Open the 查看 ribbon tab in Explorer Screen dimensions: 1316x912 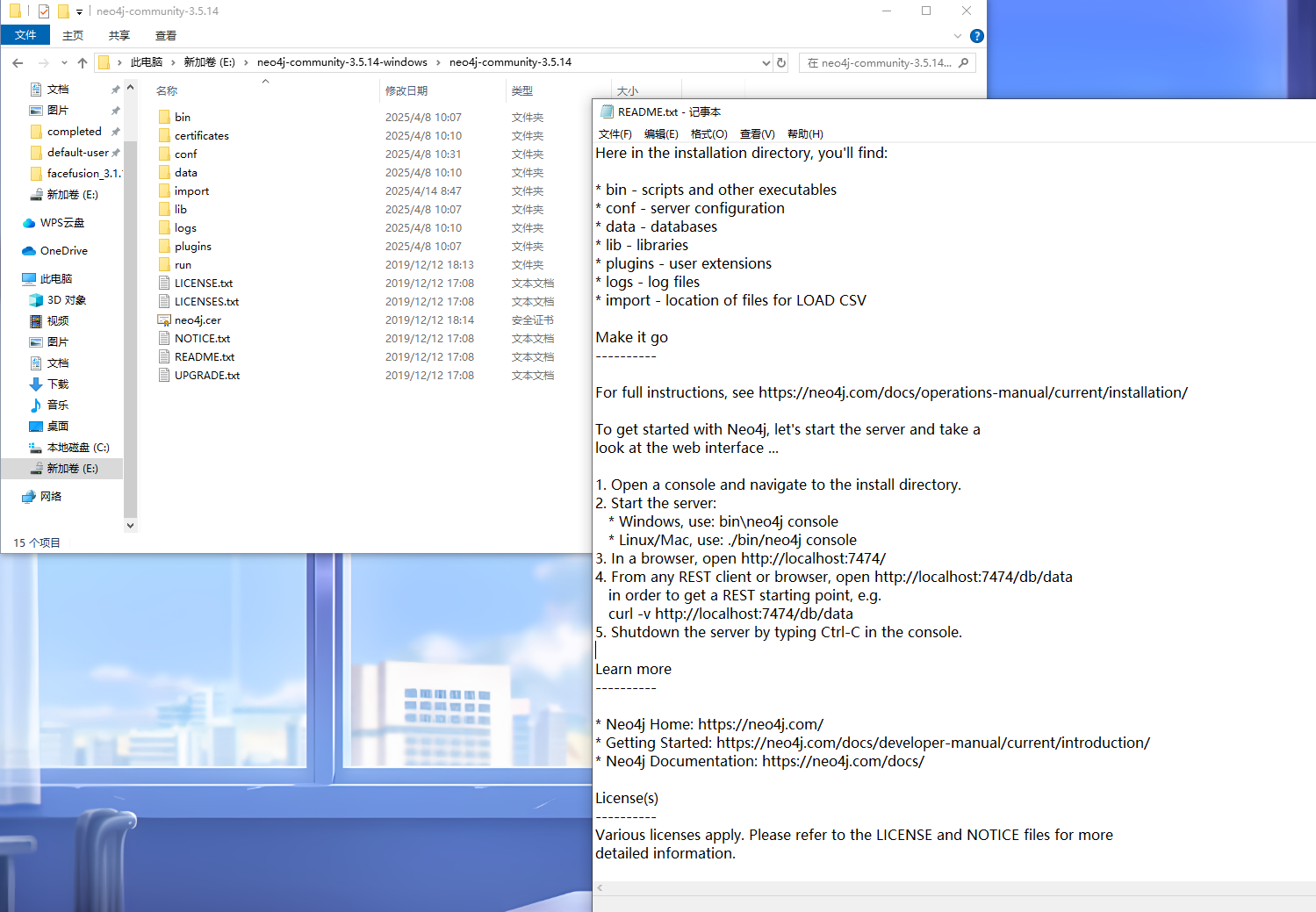coord(166,35)
